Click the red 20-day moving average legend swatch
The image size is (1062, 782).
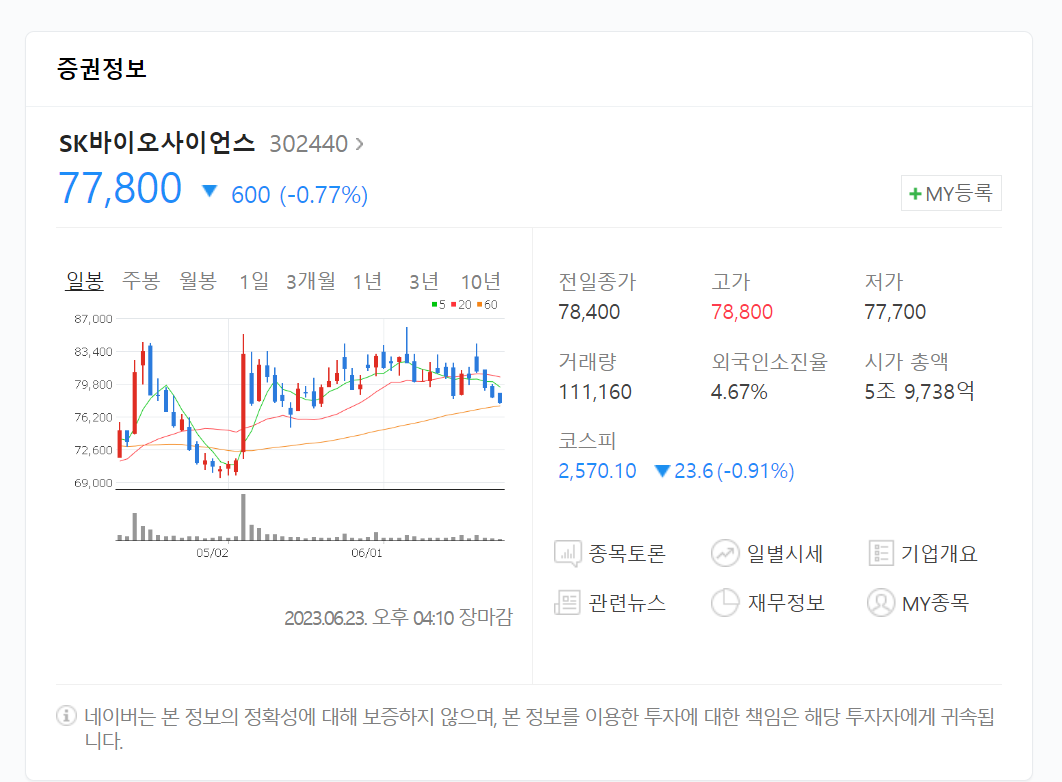tap(453, 305)
